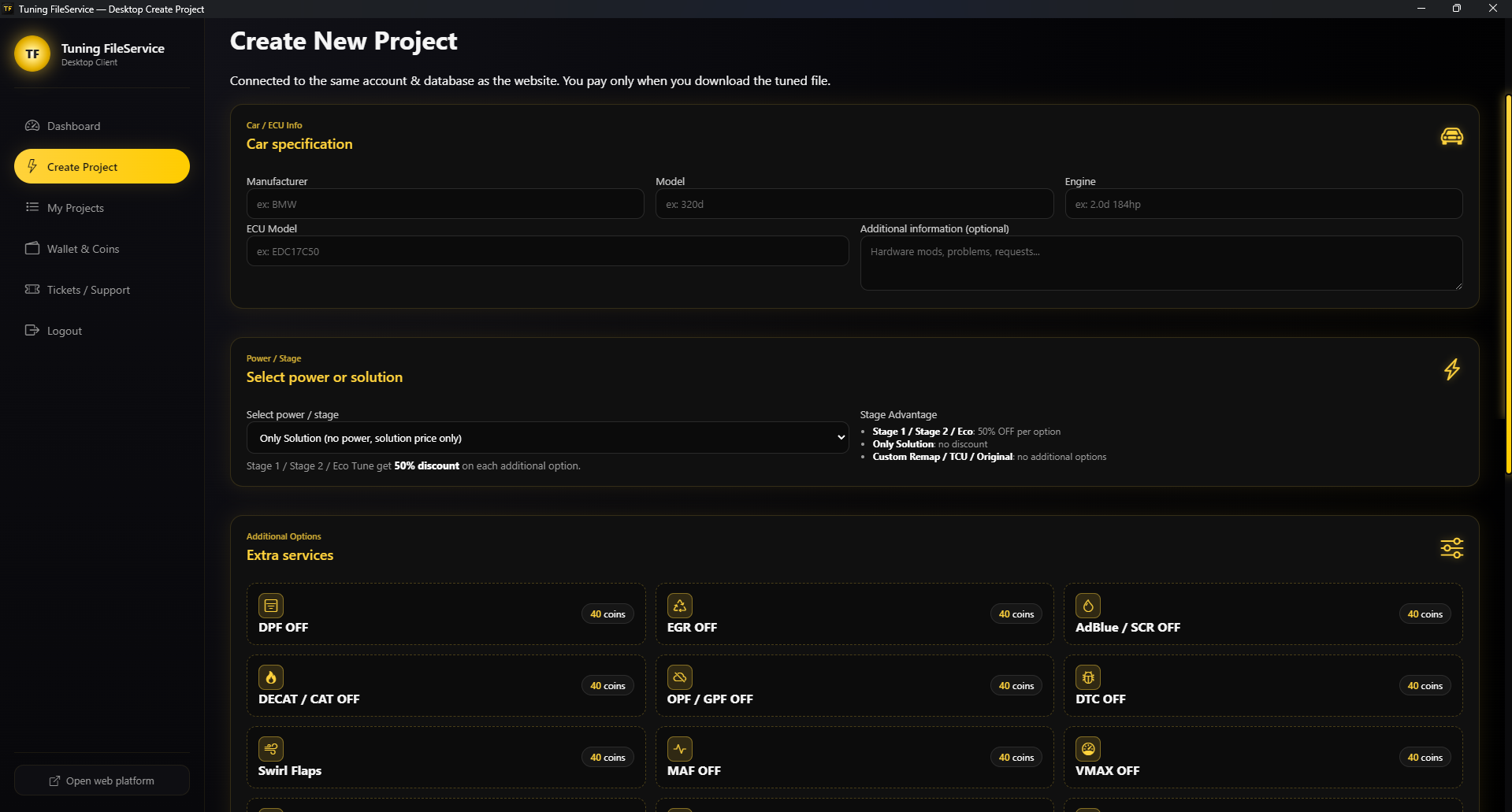Click the AdBlue / SCR OFF droplet icon
1512x812 pixels.
(x=1088, y=606)
